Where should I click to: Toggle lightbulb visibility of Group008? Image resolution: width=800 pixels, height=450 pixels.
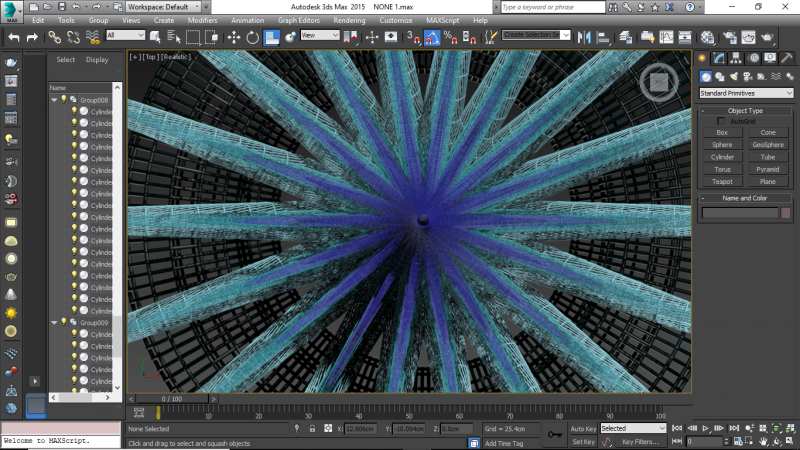pos(64,99)
